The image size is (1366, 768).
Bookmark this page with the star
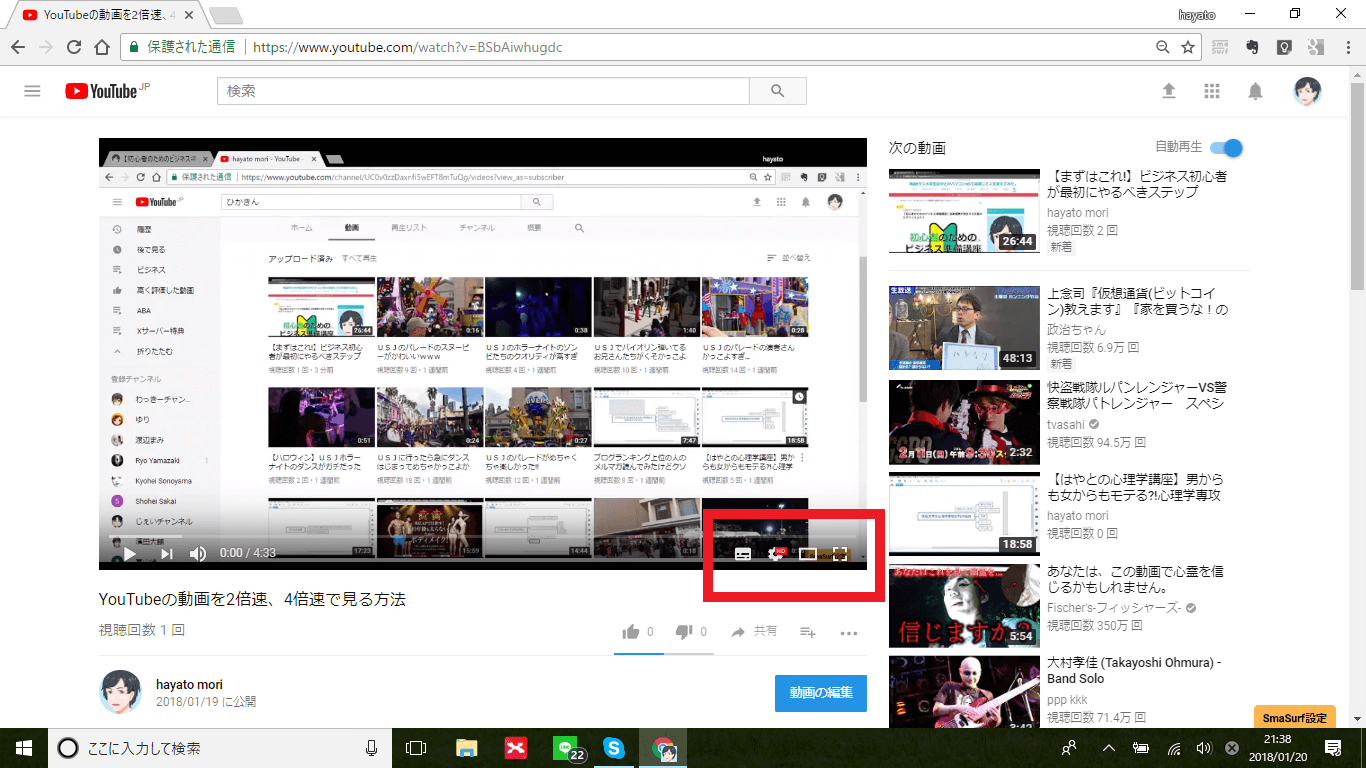pos(1188,47)
